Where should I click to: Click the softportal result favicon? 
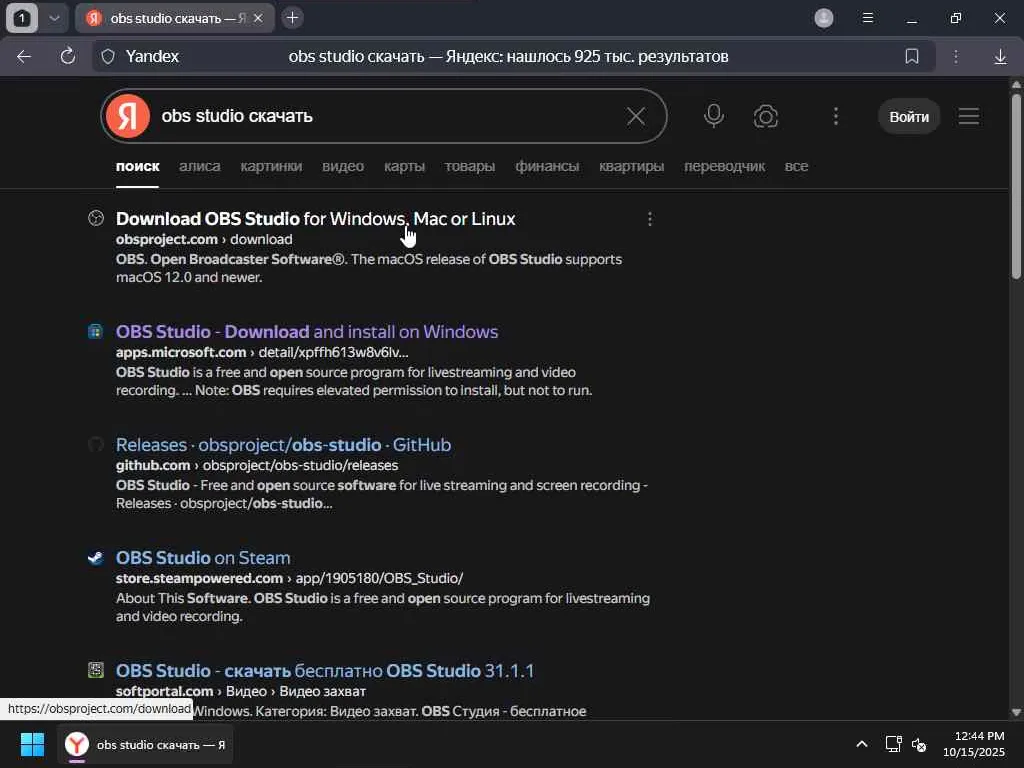pos(96,670)
